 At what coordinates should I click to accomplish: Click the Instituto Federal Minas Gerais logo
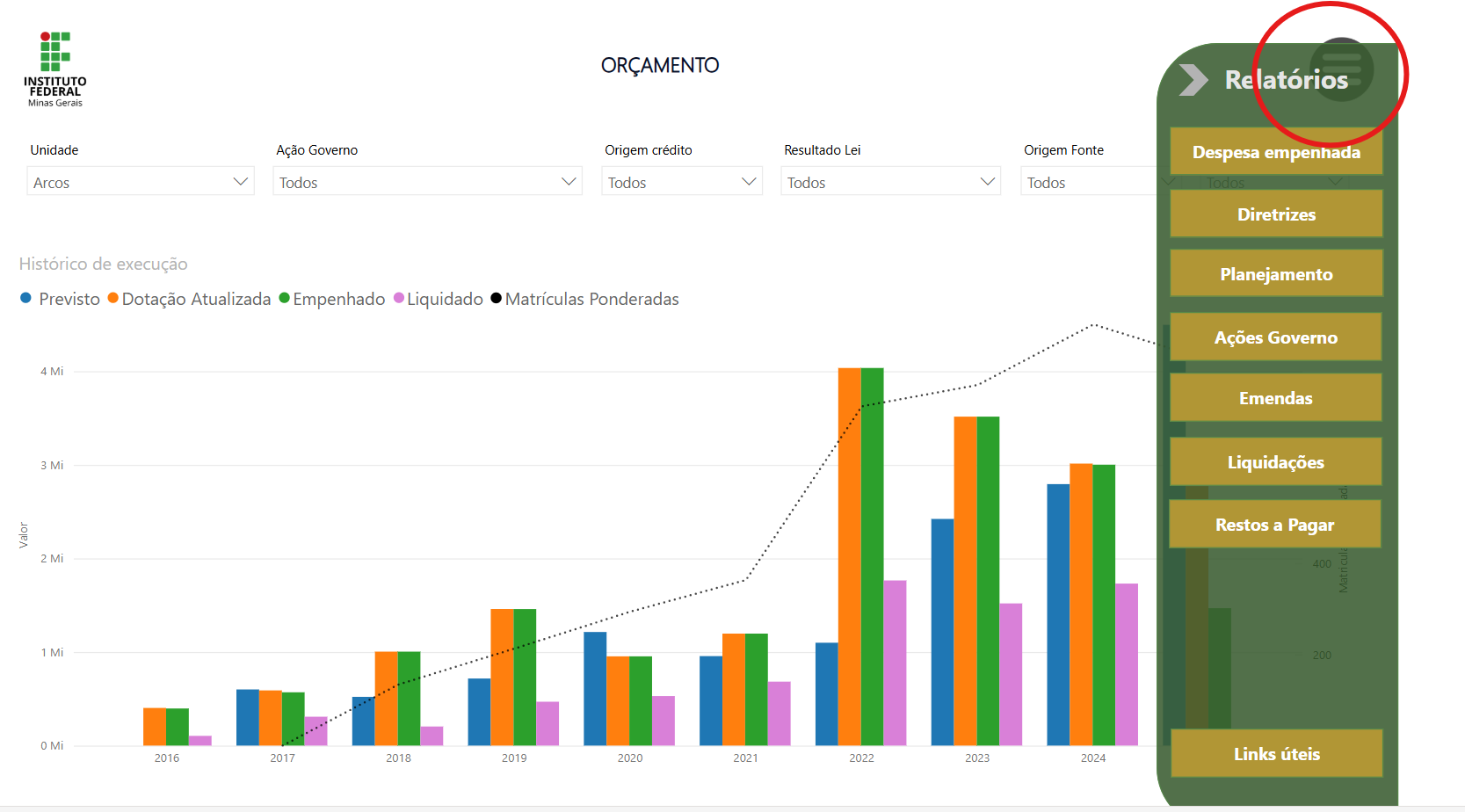point(54,69)
